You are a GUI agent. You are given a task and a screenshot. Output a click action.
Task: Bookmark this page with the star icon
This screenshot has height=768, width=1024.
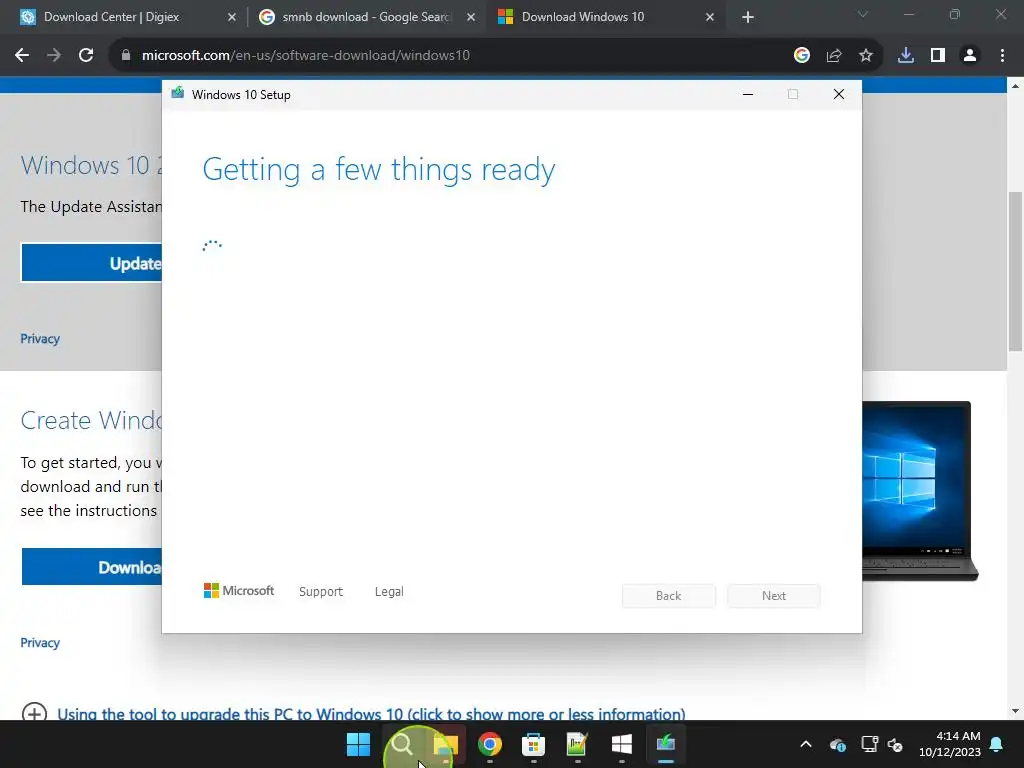[866, 56]
